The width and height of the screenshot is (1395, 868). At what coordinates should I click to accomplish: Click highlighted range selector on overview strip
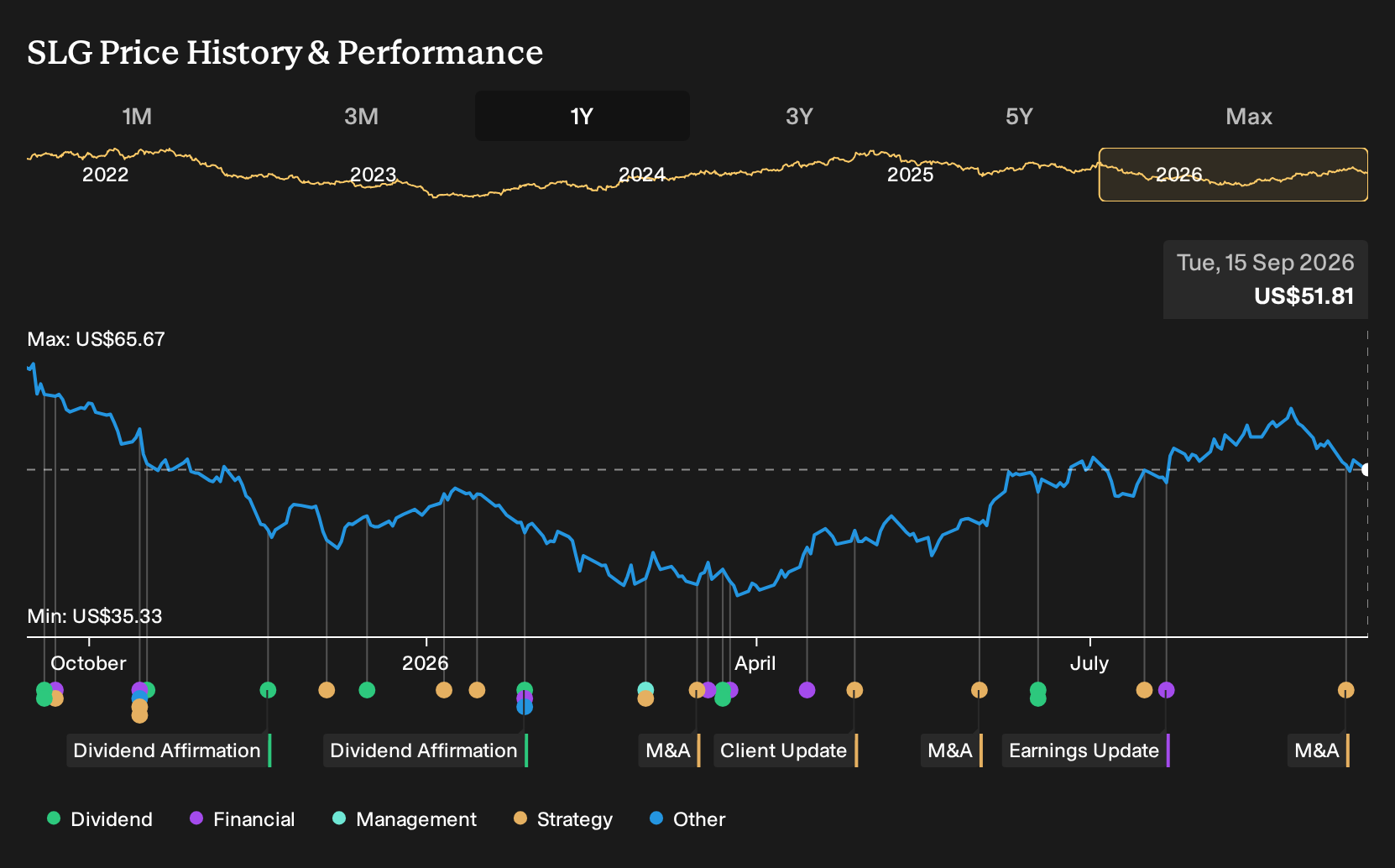pos(1233,175)
